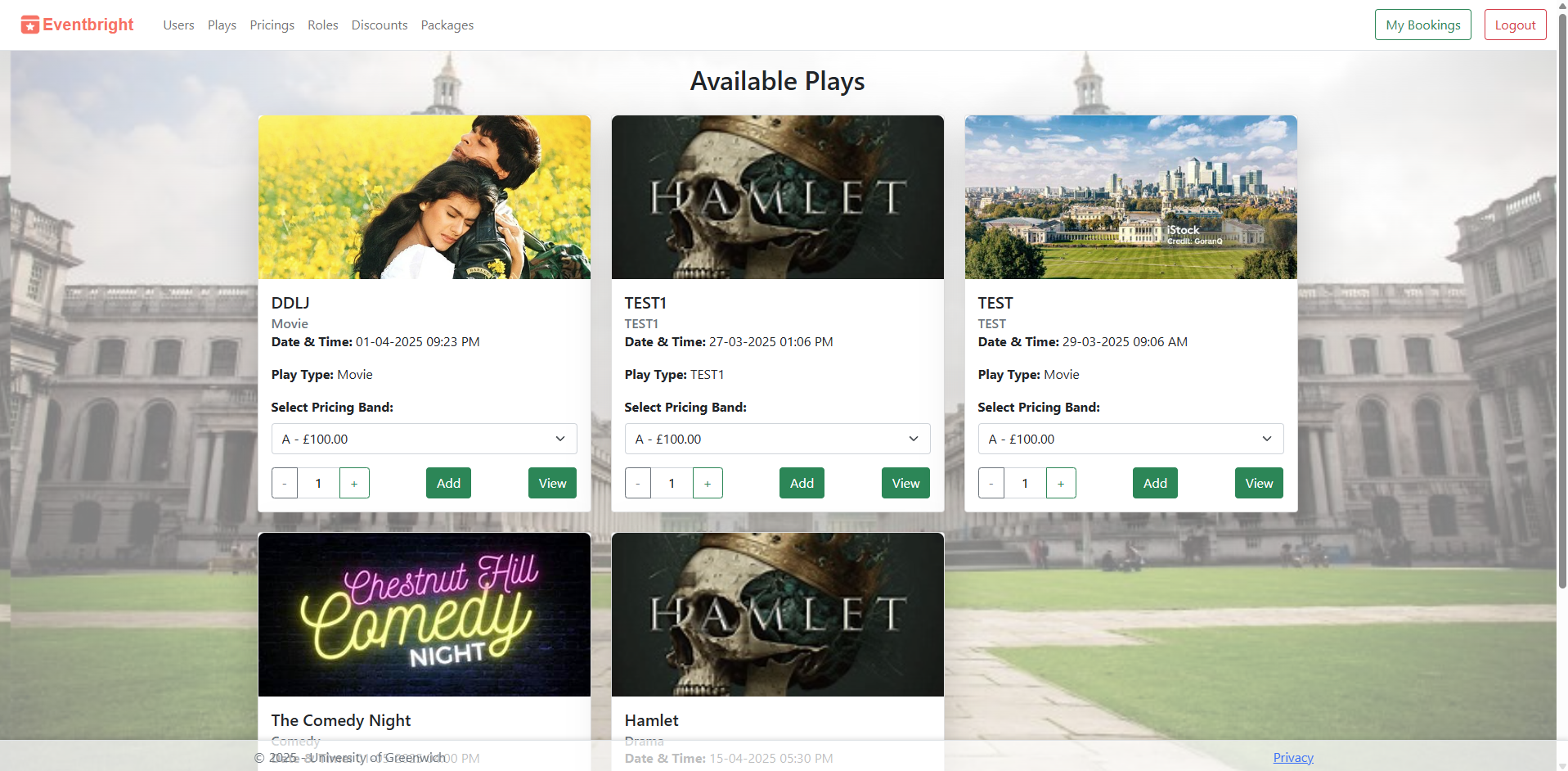Open the pricing band dropdown for DDLJ
The width and height of the screenshot is (1568, 771).
[424, 439]
